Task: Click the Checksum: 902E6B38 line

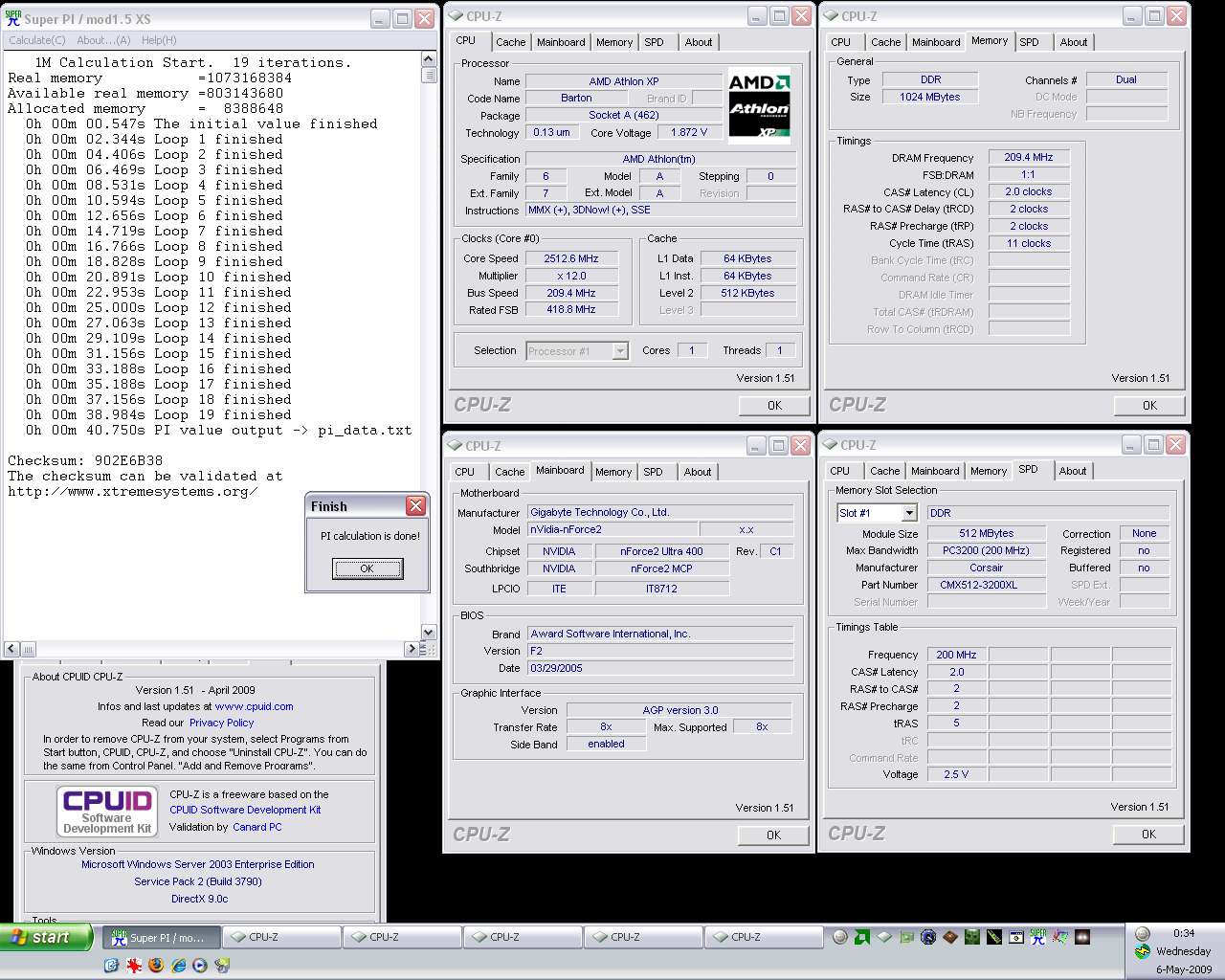Action: click(85, 460)
